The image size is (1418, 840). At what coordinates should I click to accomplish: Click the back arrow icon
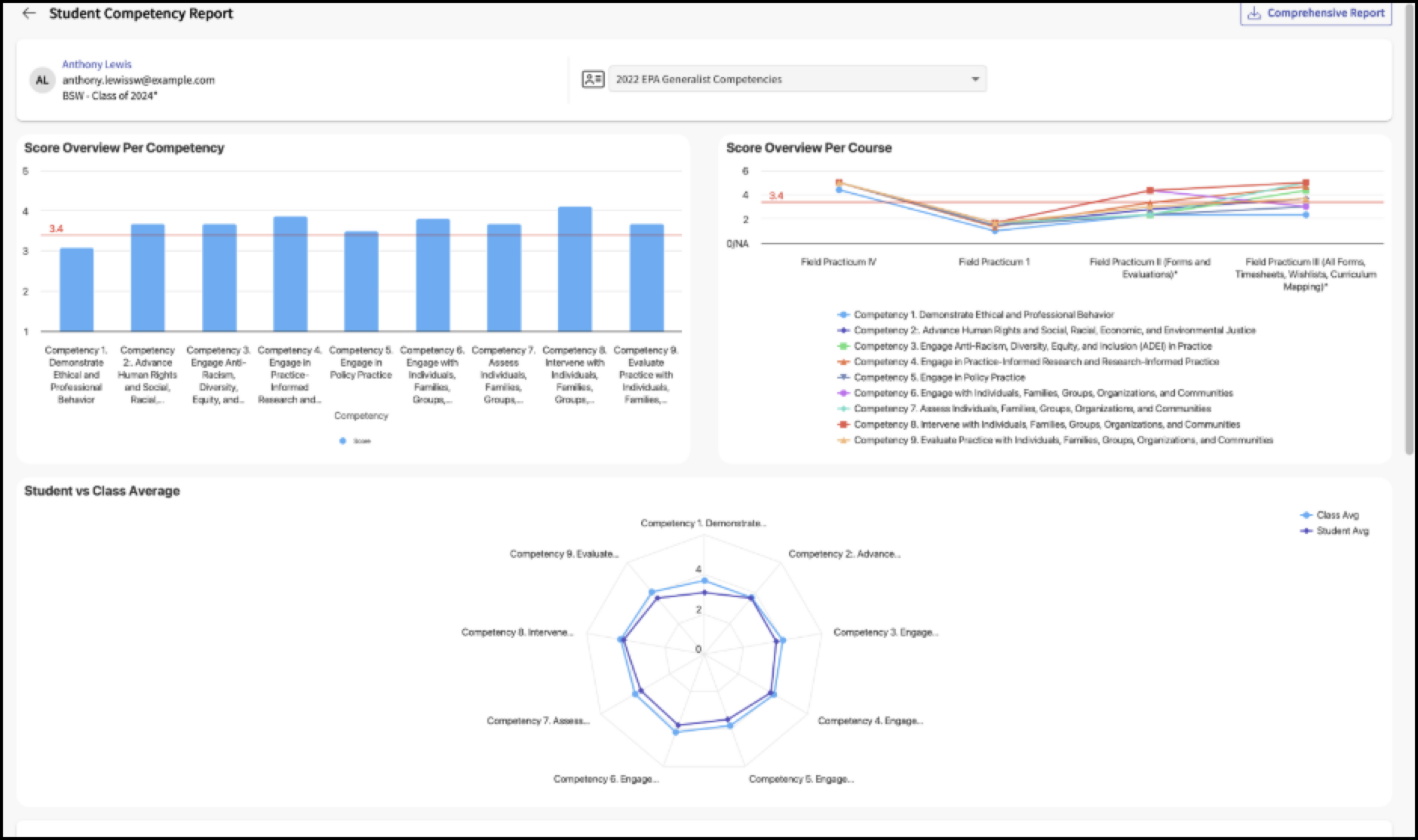29,14
